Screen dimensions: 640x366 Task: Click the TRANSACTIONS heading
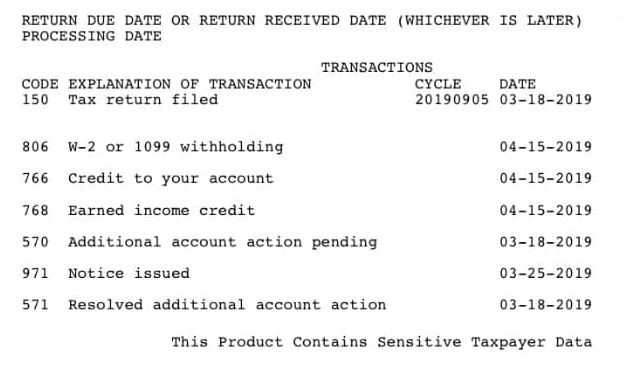pos(376,67)
